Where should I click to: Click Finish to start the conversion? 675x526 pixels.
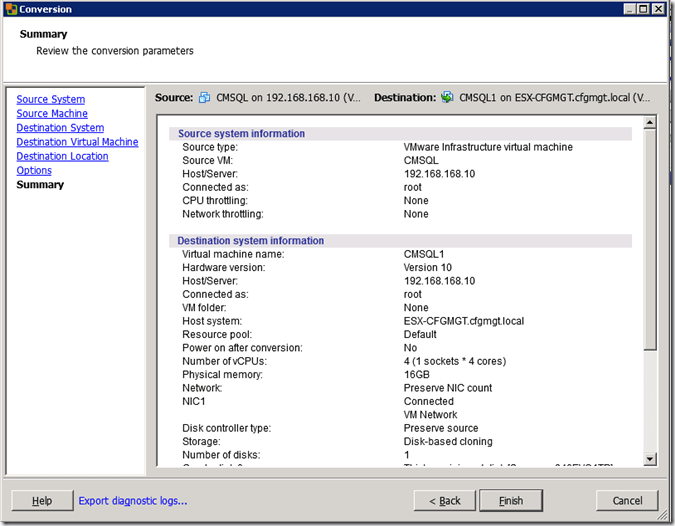coord(510,500)
